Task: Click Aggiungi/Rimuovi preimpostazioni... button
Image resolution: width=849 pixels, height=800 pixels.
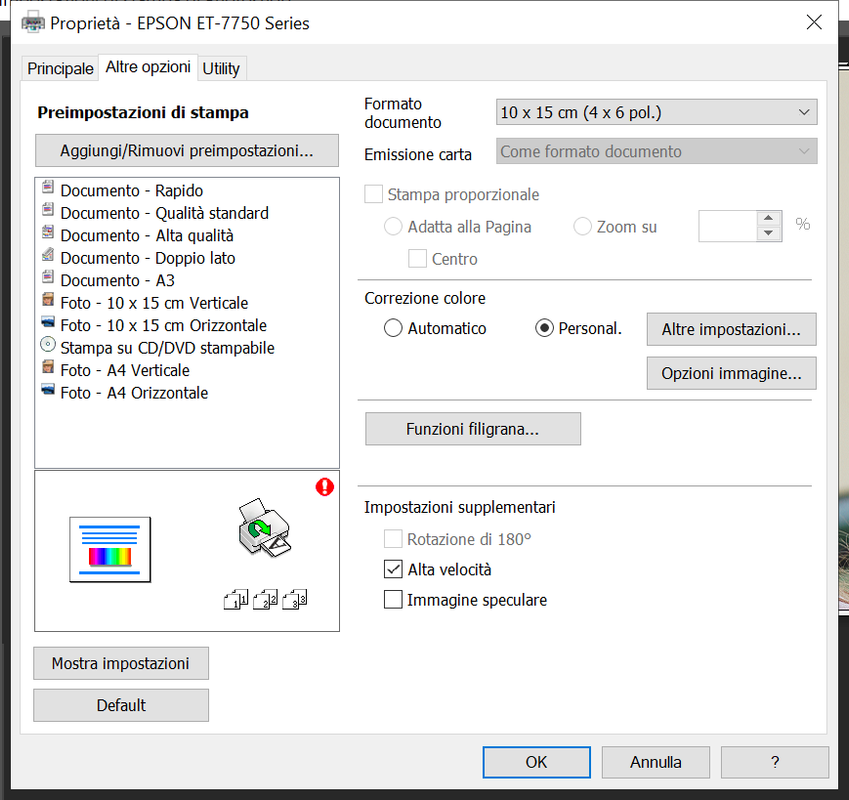Action: point(187,150)
